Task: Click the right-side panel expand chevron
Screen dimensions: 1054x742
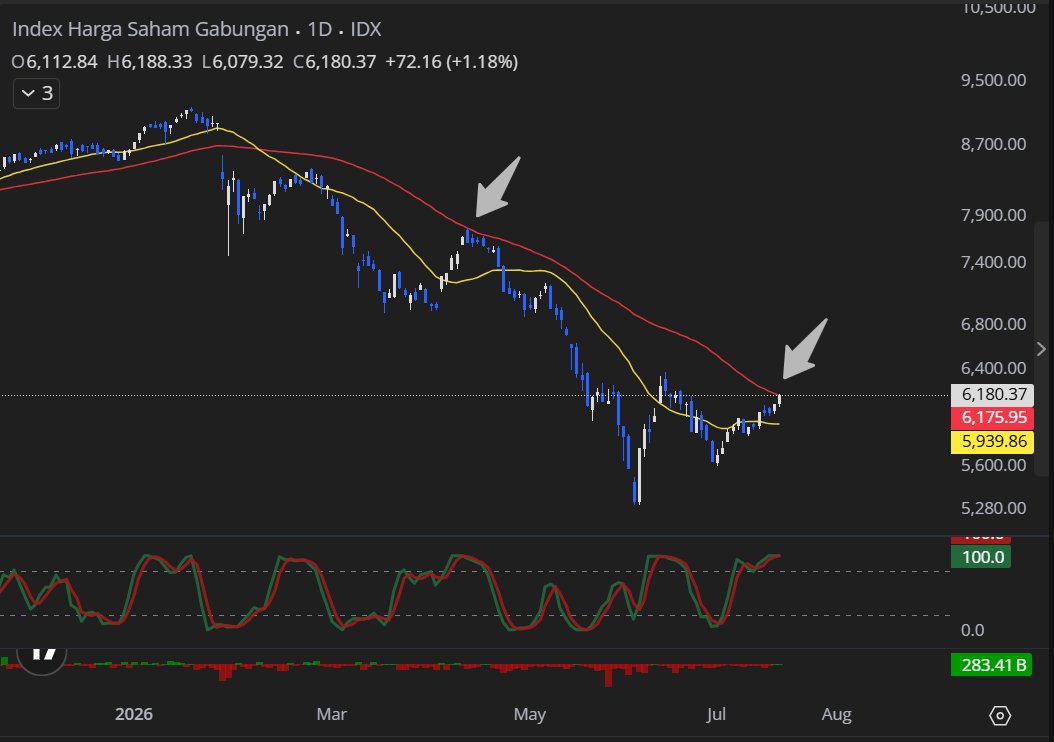Action: pos(1041,349)
